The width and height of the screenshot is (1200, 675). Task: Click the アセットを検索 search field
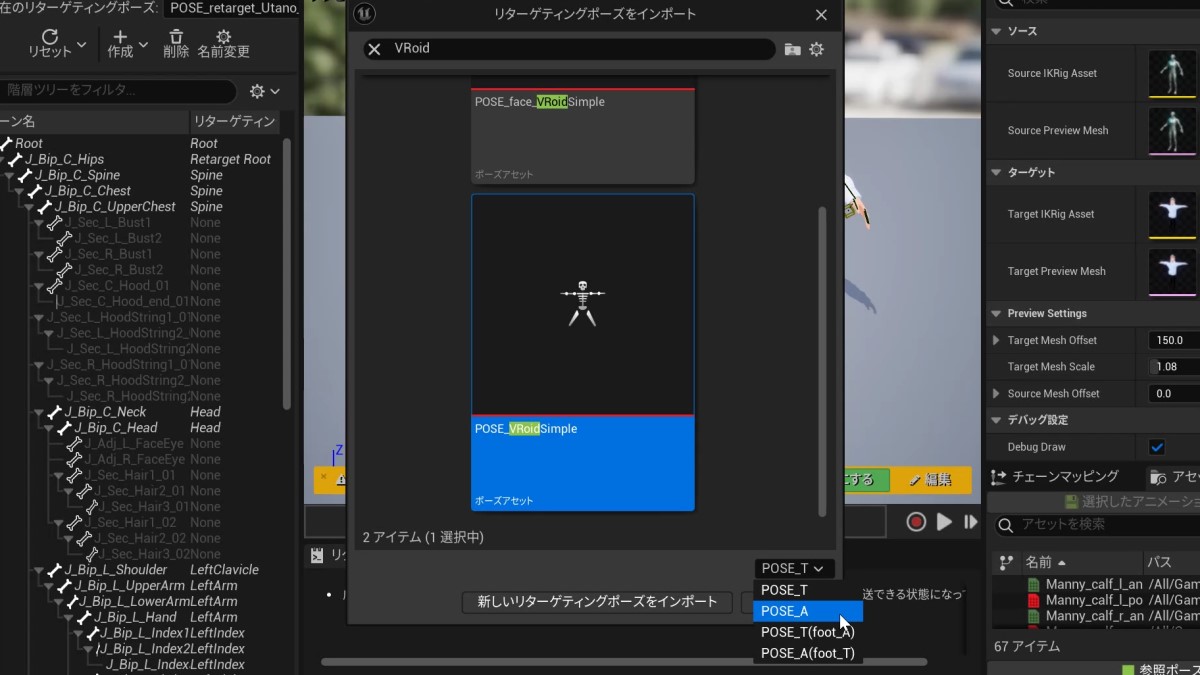click(x=1098, y=525)
